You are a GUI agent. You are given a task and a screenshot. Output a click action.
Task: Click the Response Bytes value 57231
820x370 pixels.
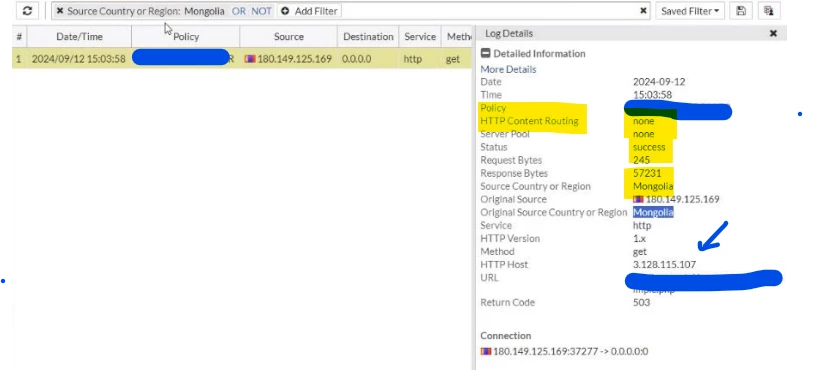pyautogui.click(x=647, y=174)
